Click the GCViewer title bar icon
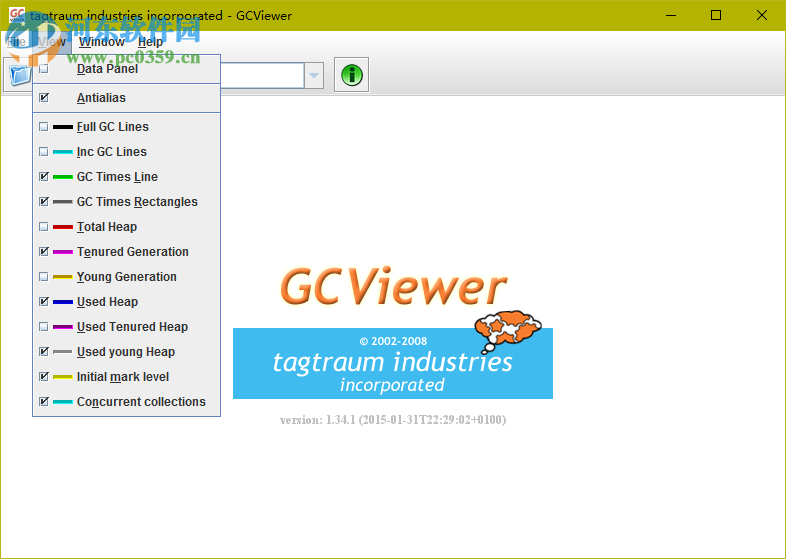Viewport: 786px width, 559px height. (17, 16)
